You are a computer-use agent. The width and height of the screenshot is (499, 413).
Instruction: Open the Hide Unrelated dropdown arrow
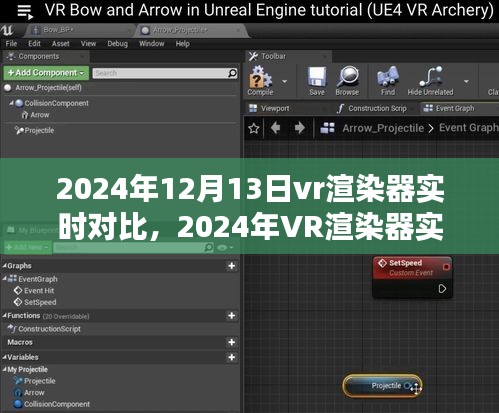(x=466, y=81)
